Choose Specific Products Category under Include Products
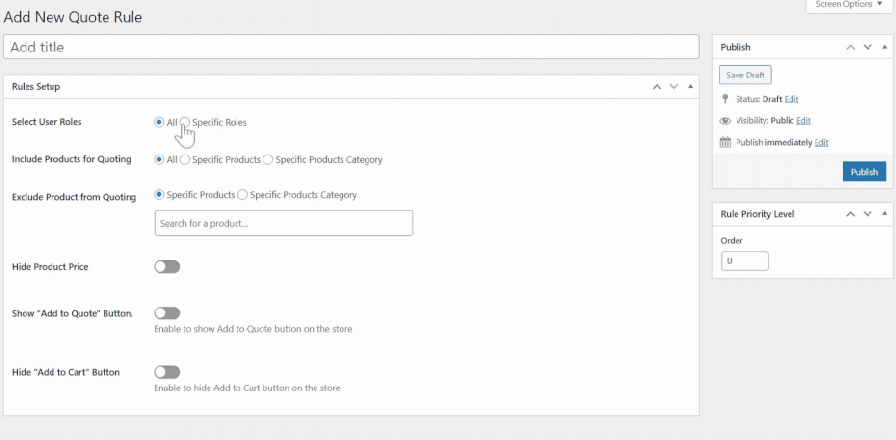Viewport: 896px width, 440px height. tap(268, 159)
